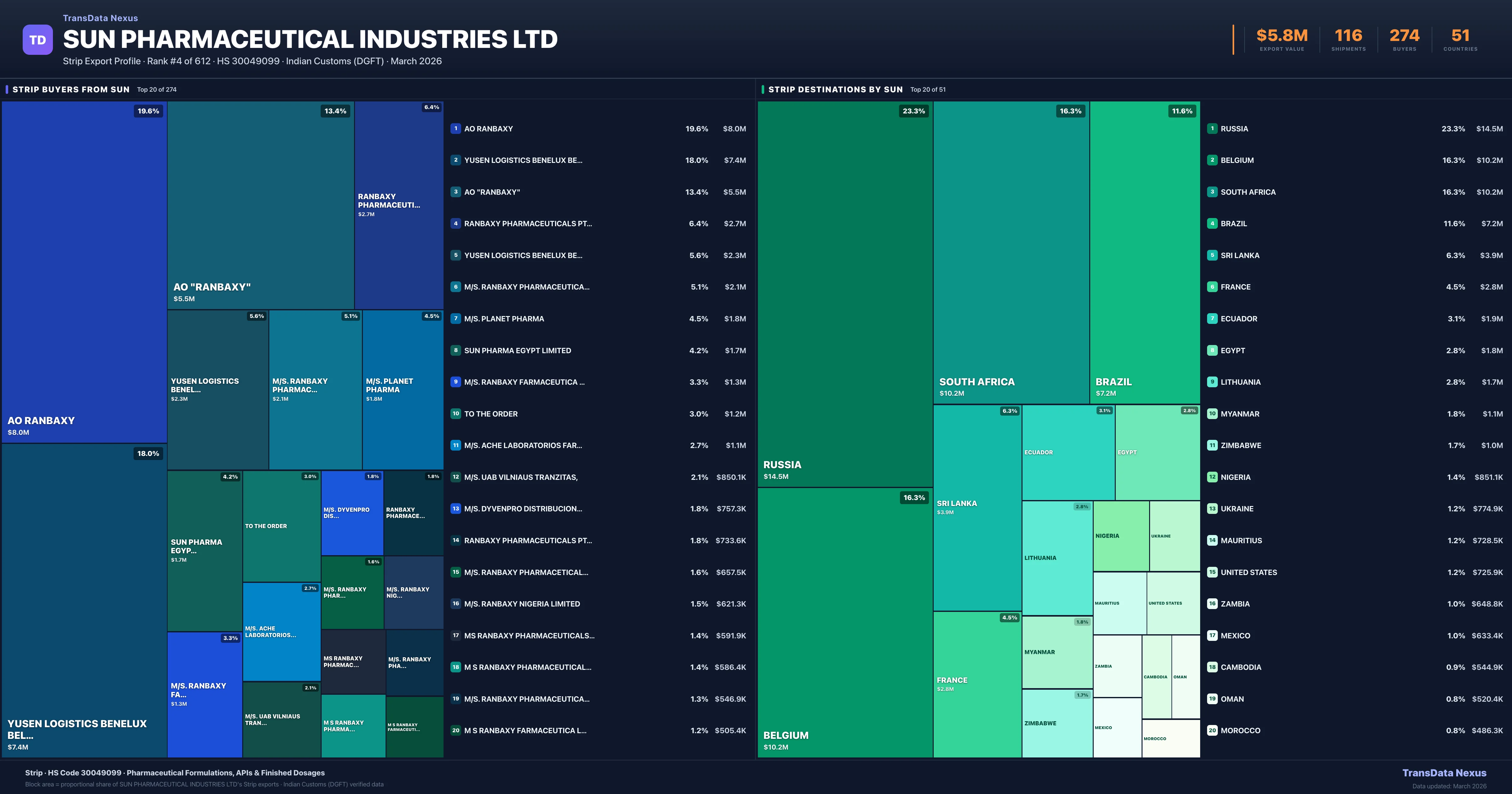Click rank badge 7 beside M/S. PLANET PHARMA
The width and height of the screenshot is (1512, 794).
(x=455, y=318)
